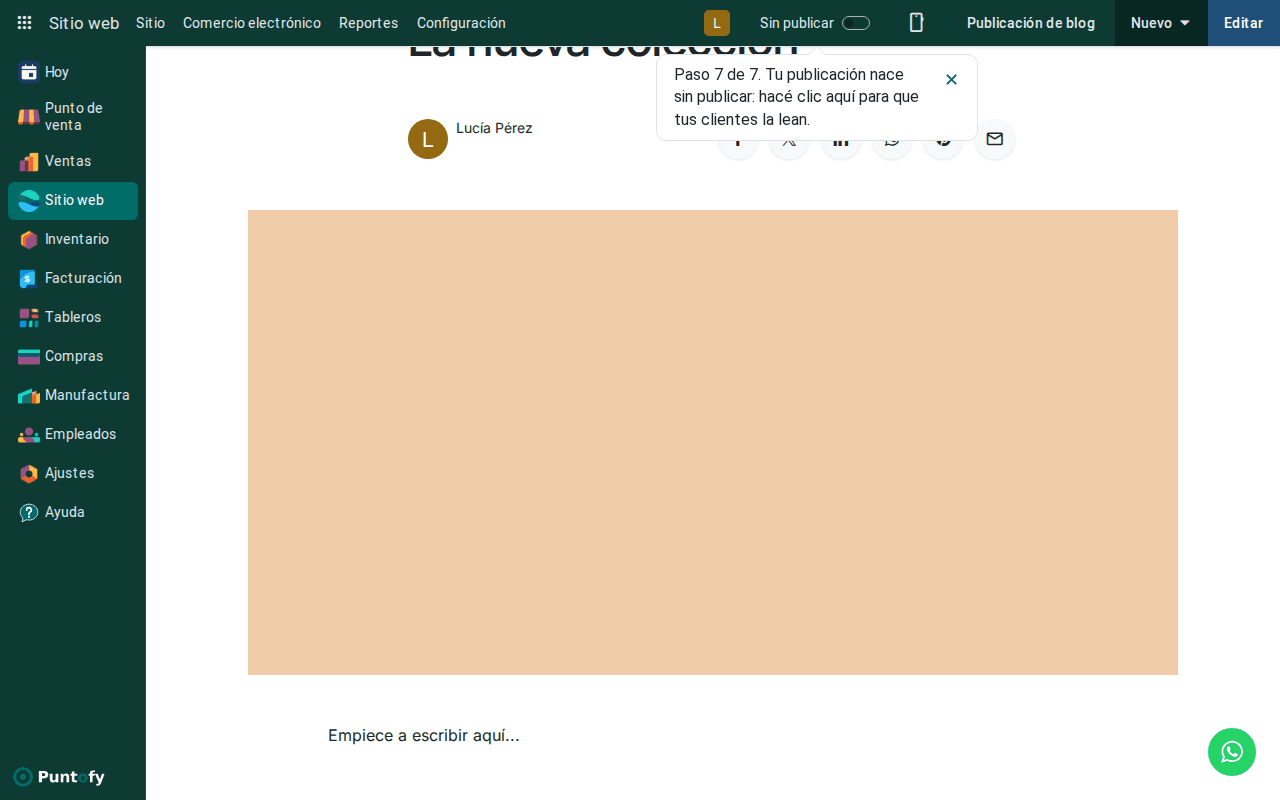This screenshot has height=800, width=1280.
Task: Open the Reportes menu
Action: (x=369, y=23)
